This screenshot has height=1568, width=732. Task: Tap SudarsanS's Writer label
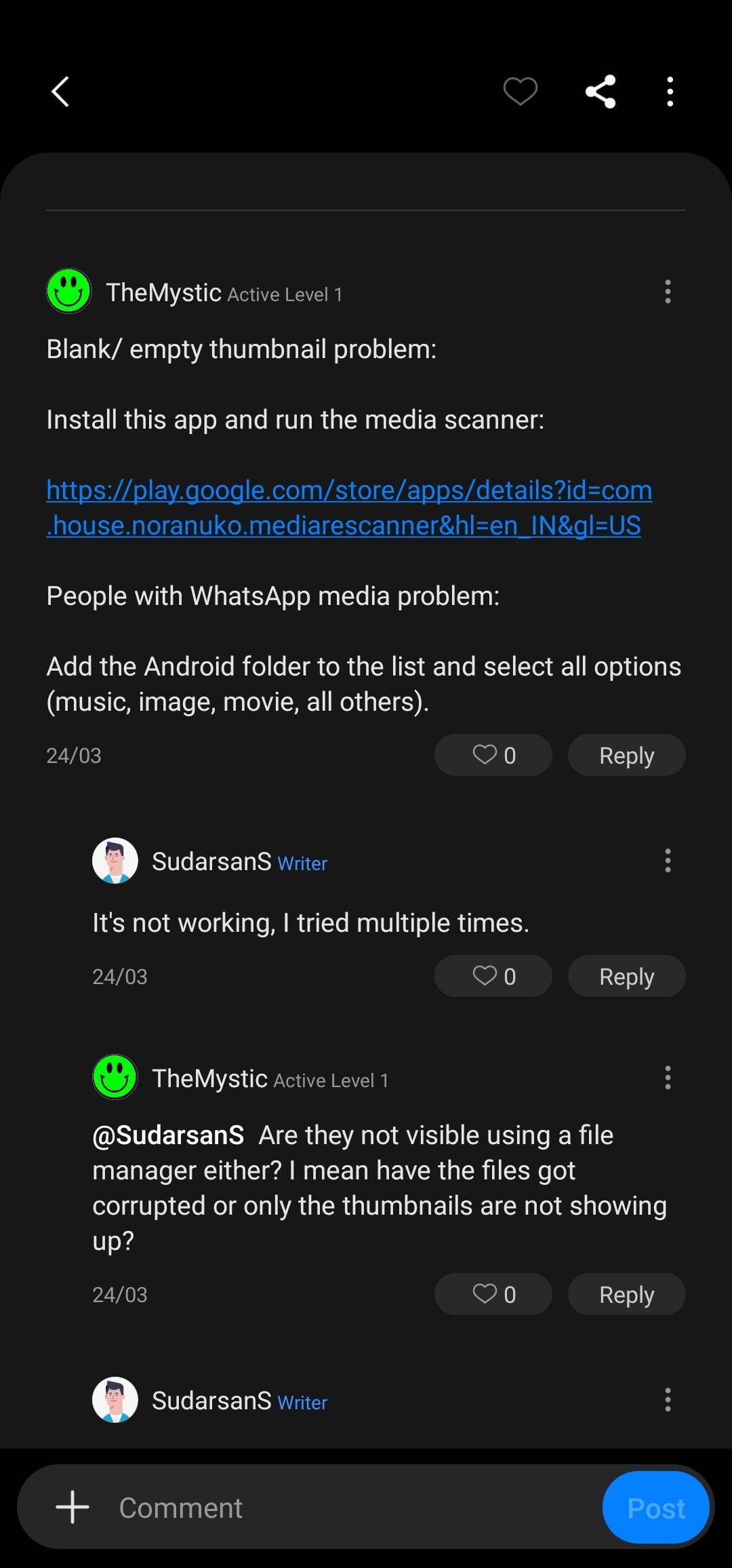[x=302, y=863]
